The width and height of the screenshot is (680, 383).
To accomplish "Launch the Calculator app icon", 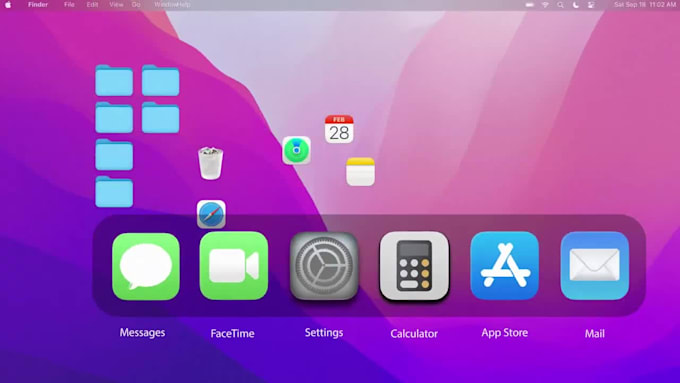I will [x=414, y=266].
